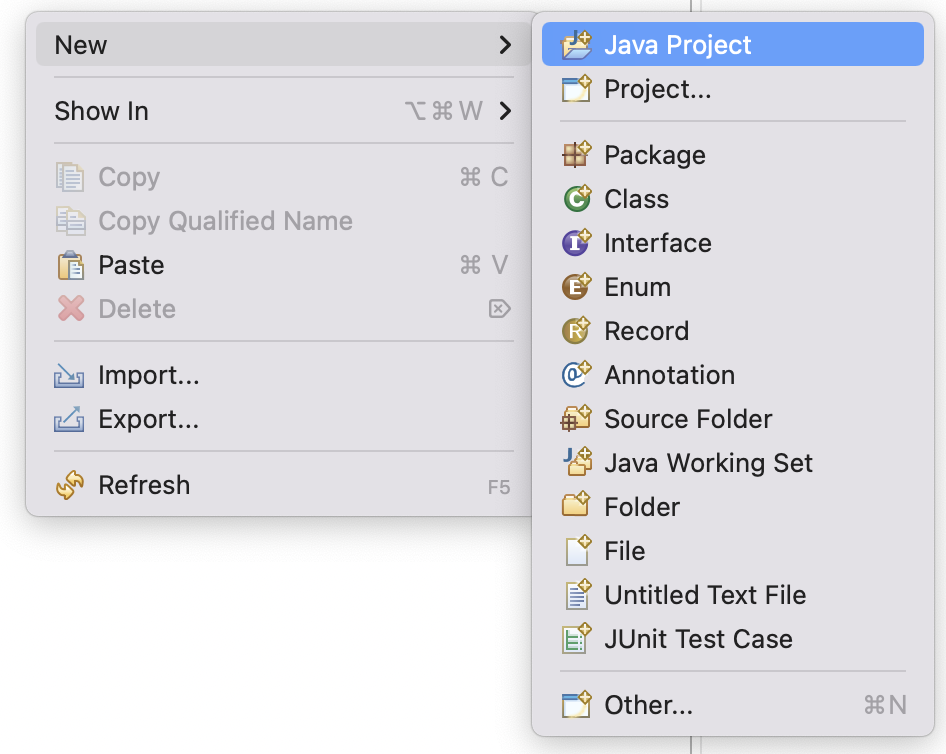Click the Project... wizard icon

576,89
